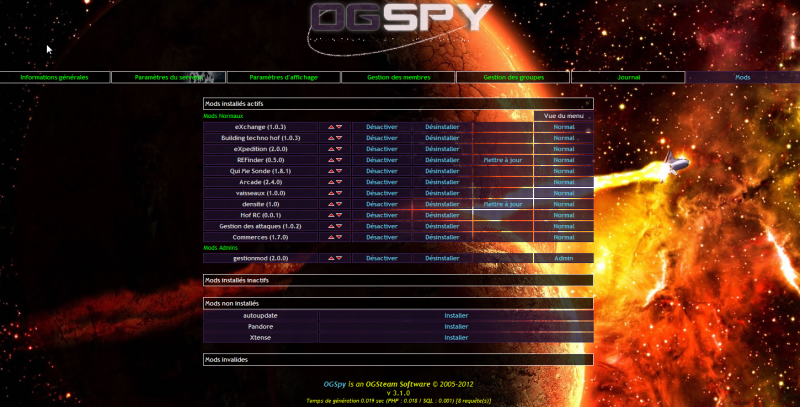Image resolution: width=800 pixels, height=407 pixels.
Task: Go to Gestion des membres tab
Action: [x=398, y=78]
